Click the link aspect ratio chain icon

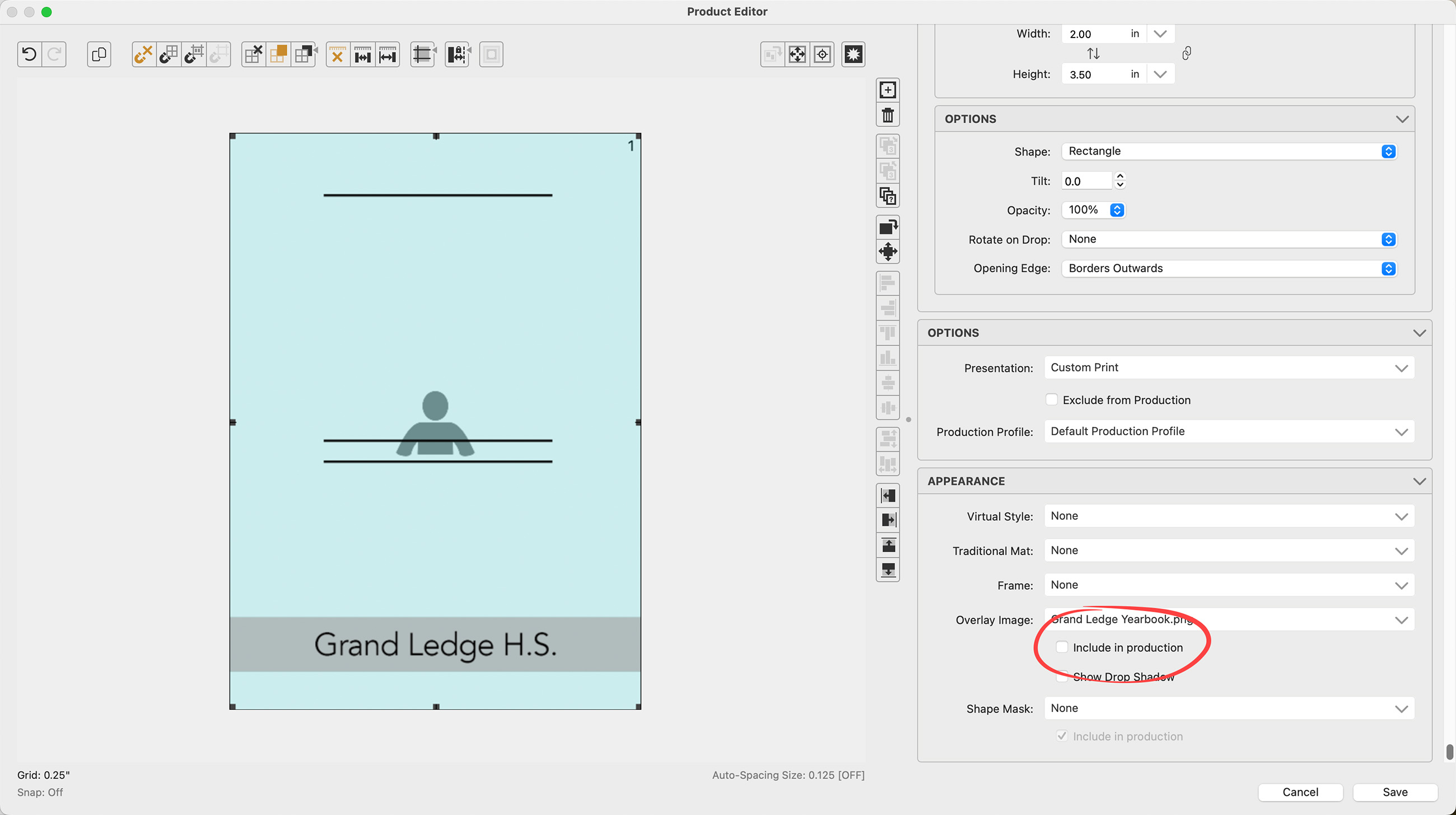tap(1187, 53)
